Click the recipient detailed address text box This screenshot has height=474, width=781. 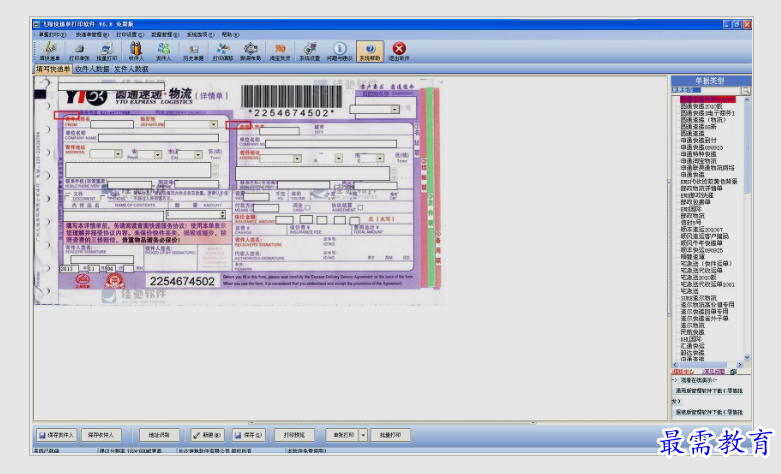(312, 173)
